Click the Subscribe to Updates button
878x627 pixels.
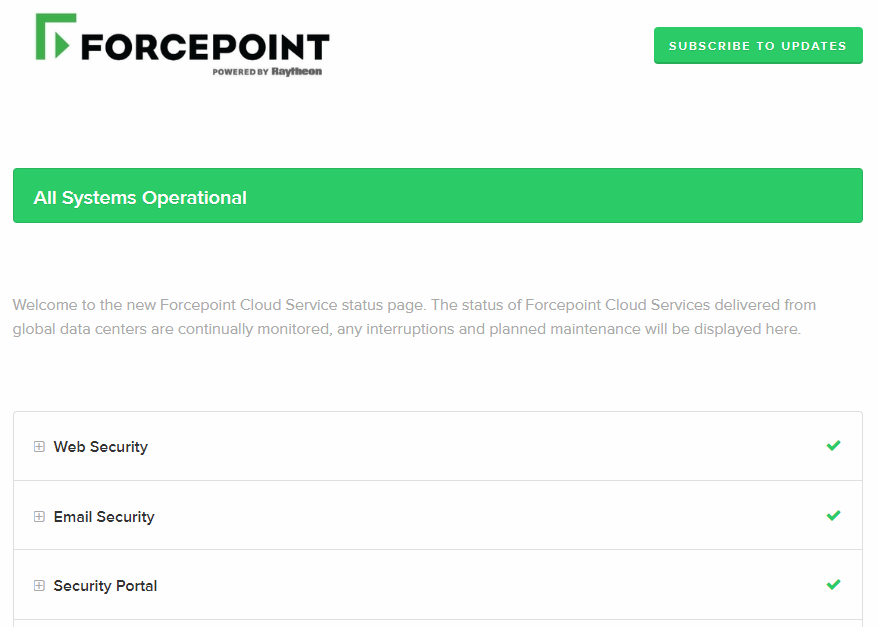point(758,45)
